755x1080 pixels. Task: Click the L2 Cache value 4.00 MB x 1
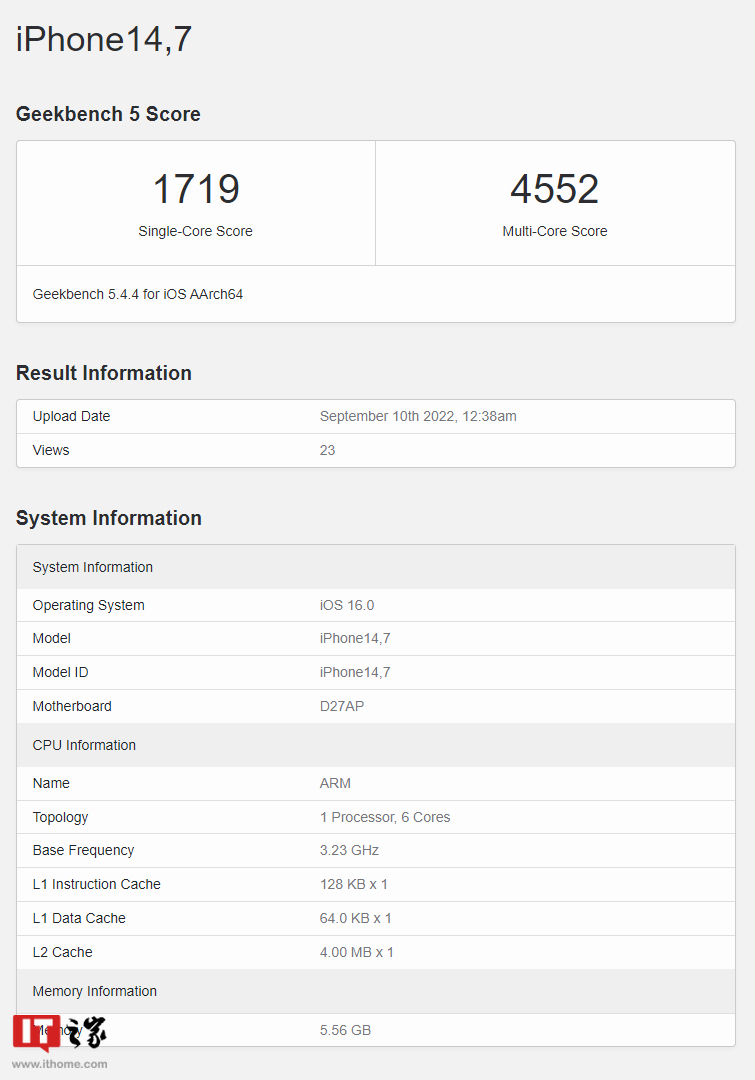[357, 952]
